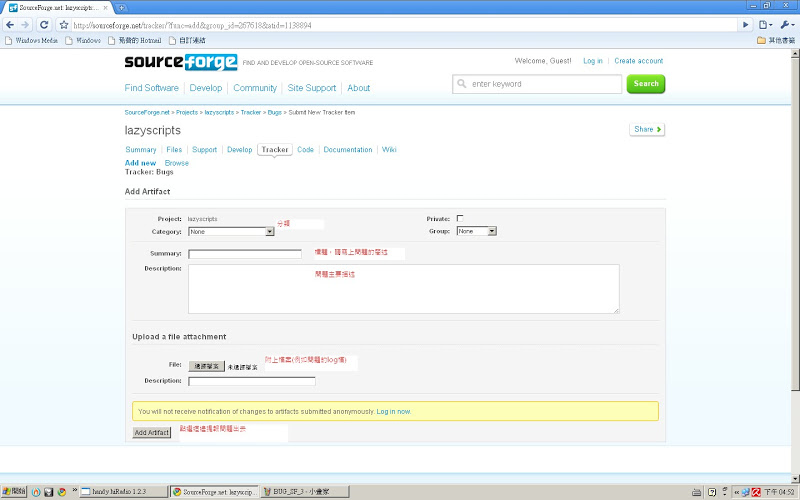The width and height of the screenshot is (800, 500).
Task: Click Projects breadcrumb link
Action: coord(187,112)
